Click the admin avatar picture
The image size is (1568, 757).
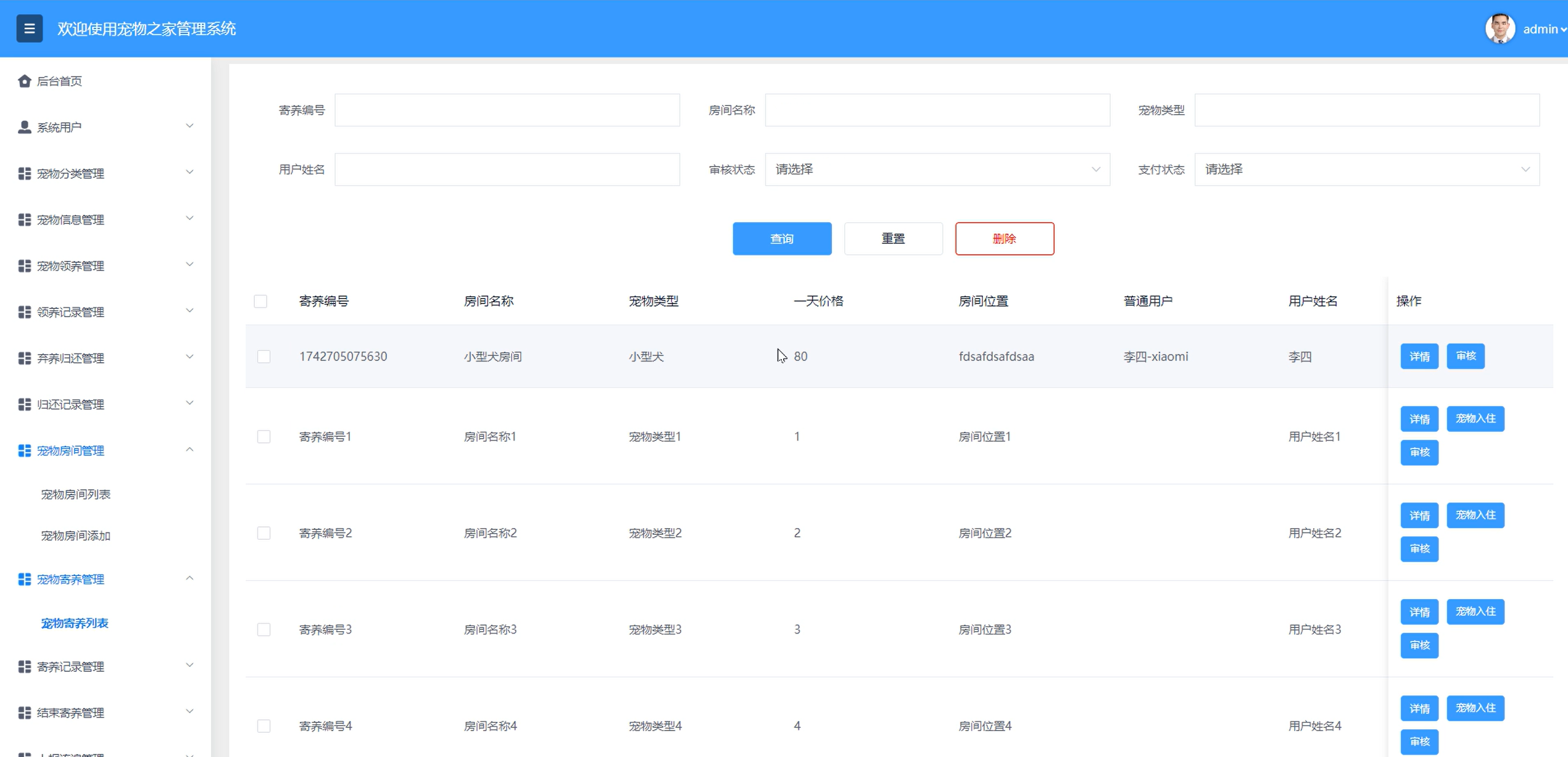point(1499,28)
